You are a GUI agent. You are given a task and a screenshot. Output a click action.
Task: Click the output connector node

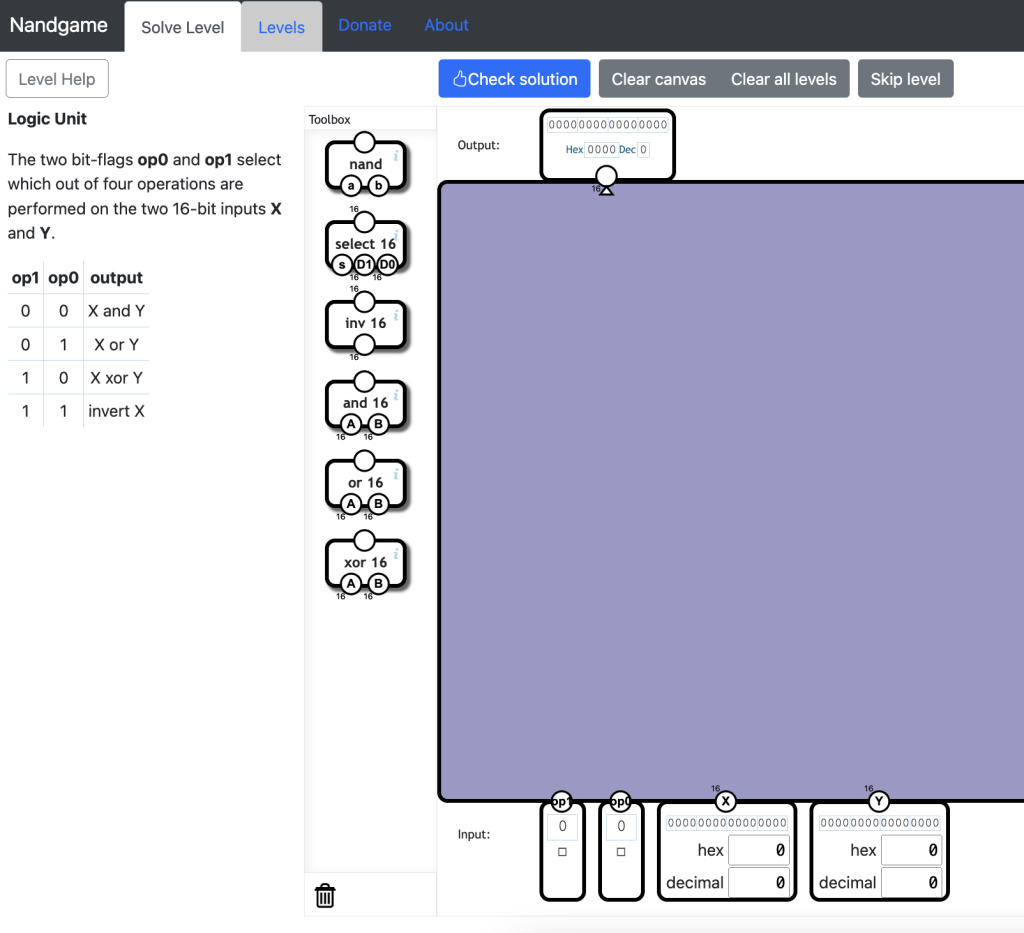pos(606,177)
